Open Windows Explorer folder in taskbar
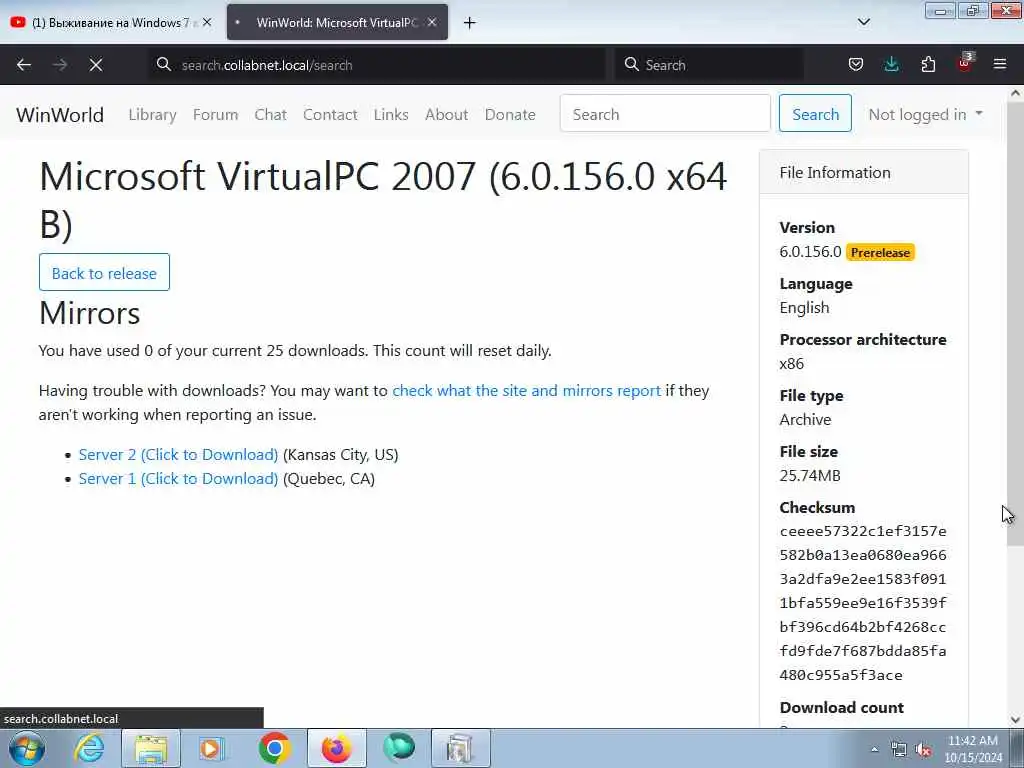 pos(152,748)
